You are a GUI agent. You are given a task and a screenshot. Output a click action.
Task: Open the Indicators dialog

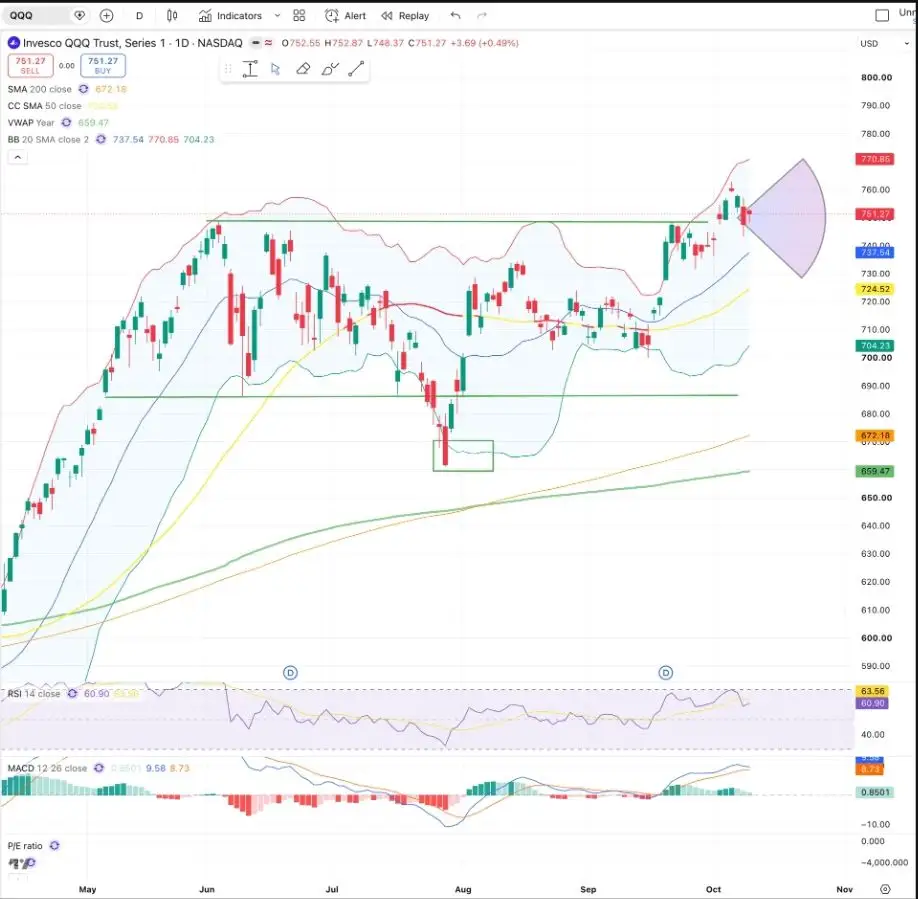[230, 16]
